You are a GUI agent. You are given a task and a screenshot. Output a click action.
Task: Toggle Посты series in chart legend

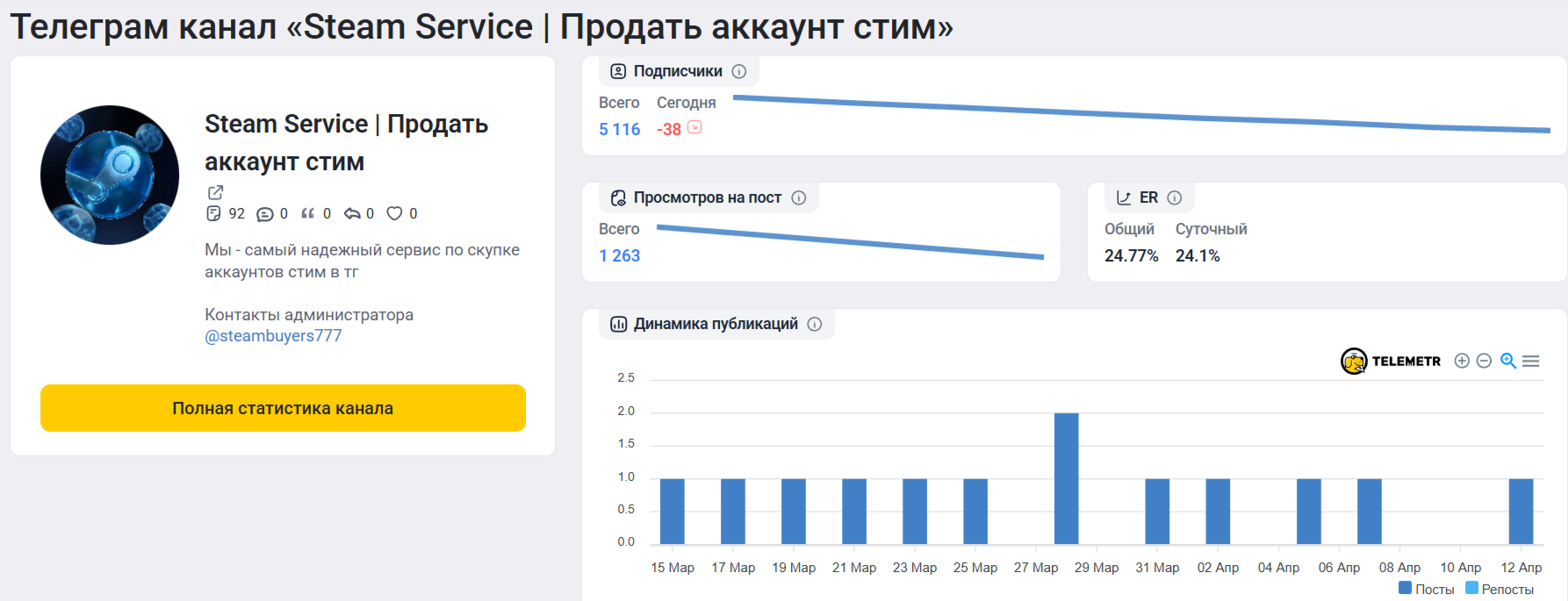[x=1427, y=589]
